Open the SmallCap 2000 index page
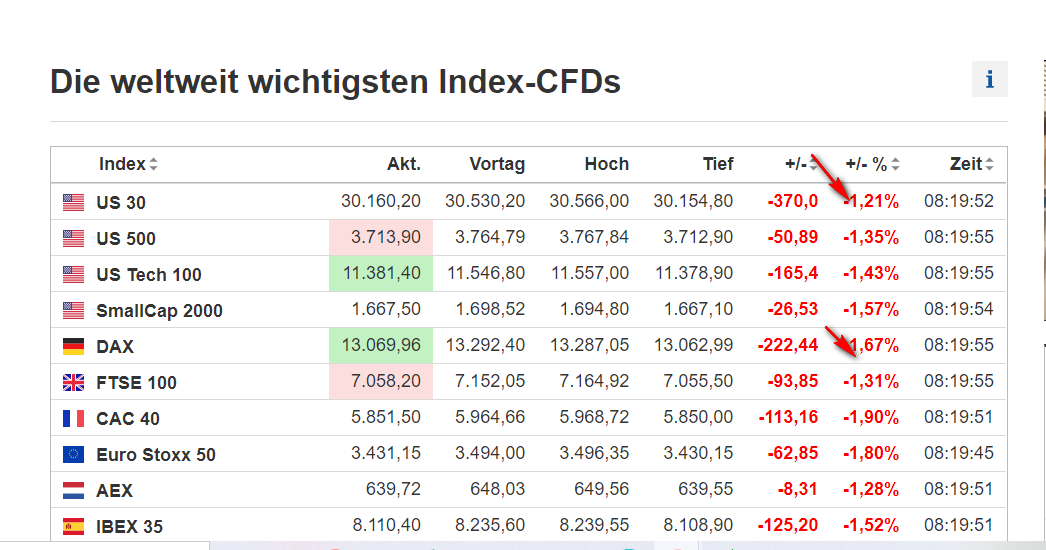The width and height of the screenshot is (1046, 550). (x=159, y=311)
